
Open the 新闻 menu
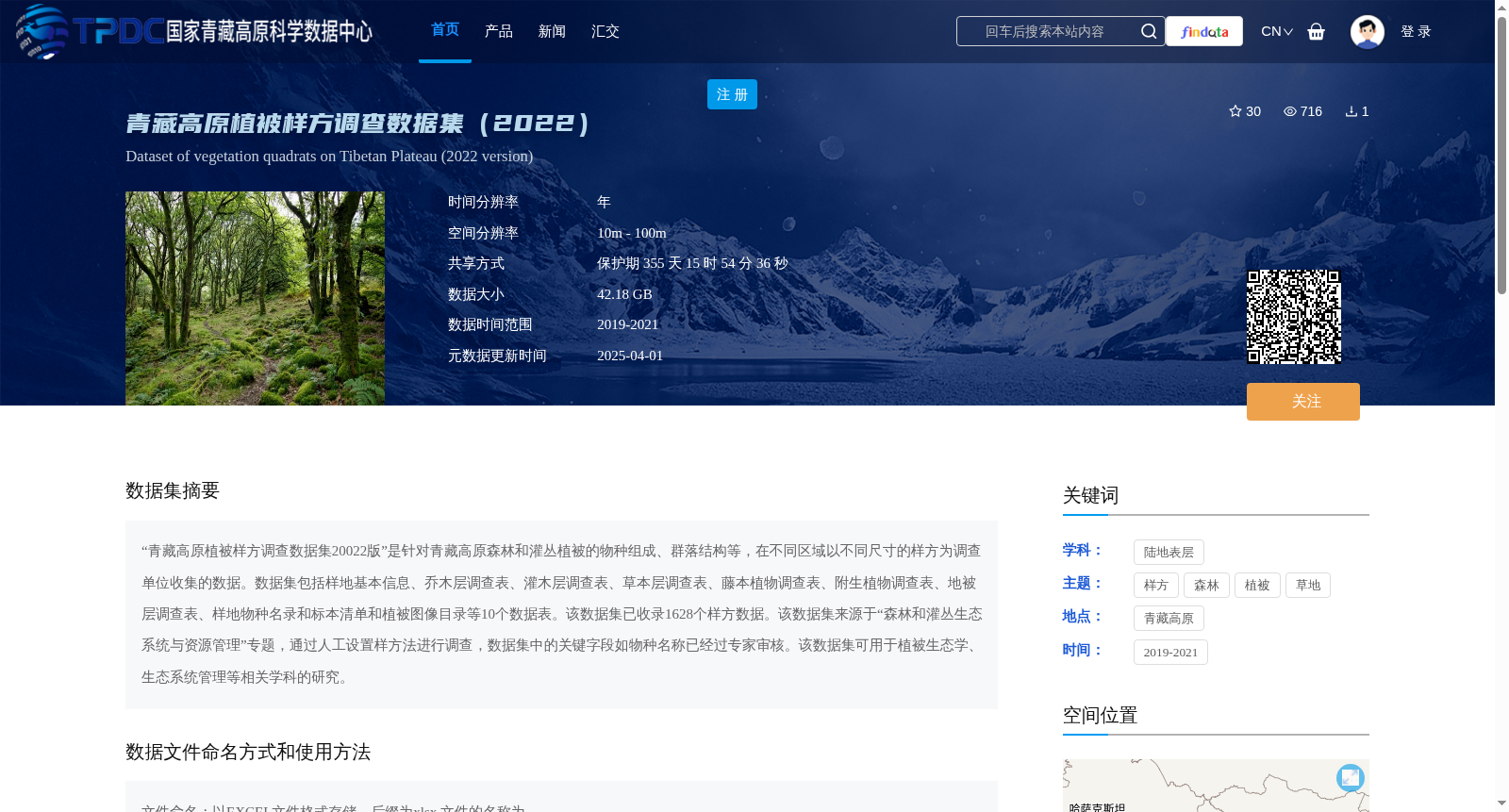point(552,31)
